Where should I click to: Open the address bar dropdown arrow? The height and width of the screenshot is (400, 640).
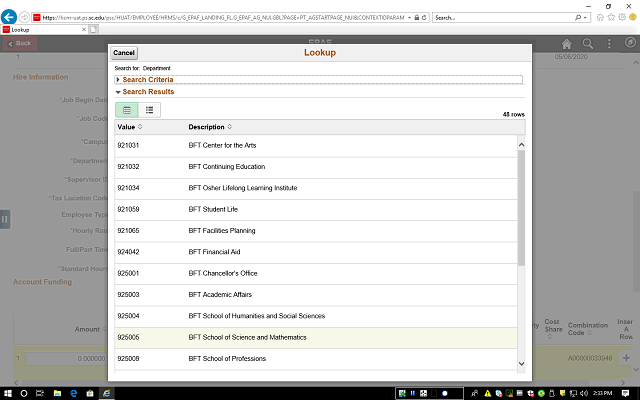pyautogui.click(x=409, y=18)
